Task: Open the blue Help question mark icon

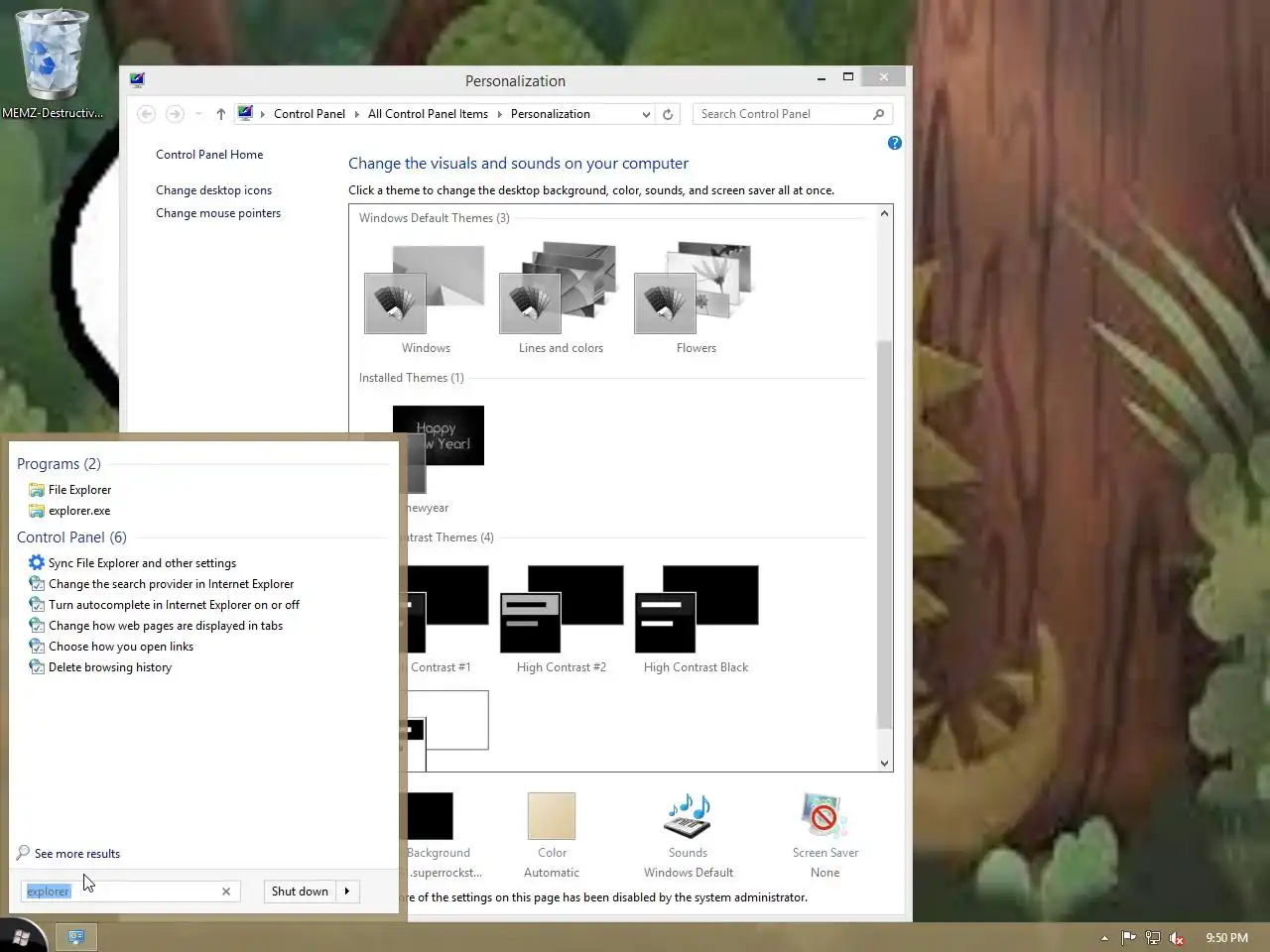Action: coord(895,143)
